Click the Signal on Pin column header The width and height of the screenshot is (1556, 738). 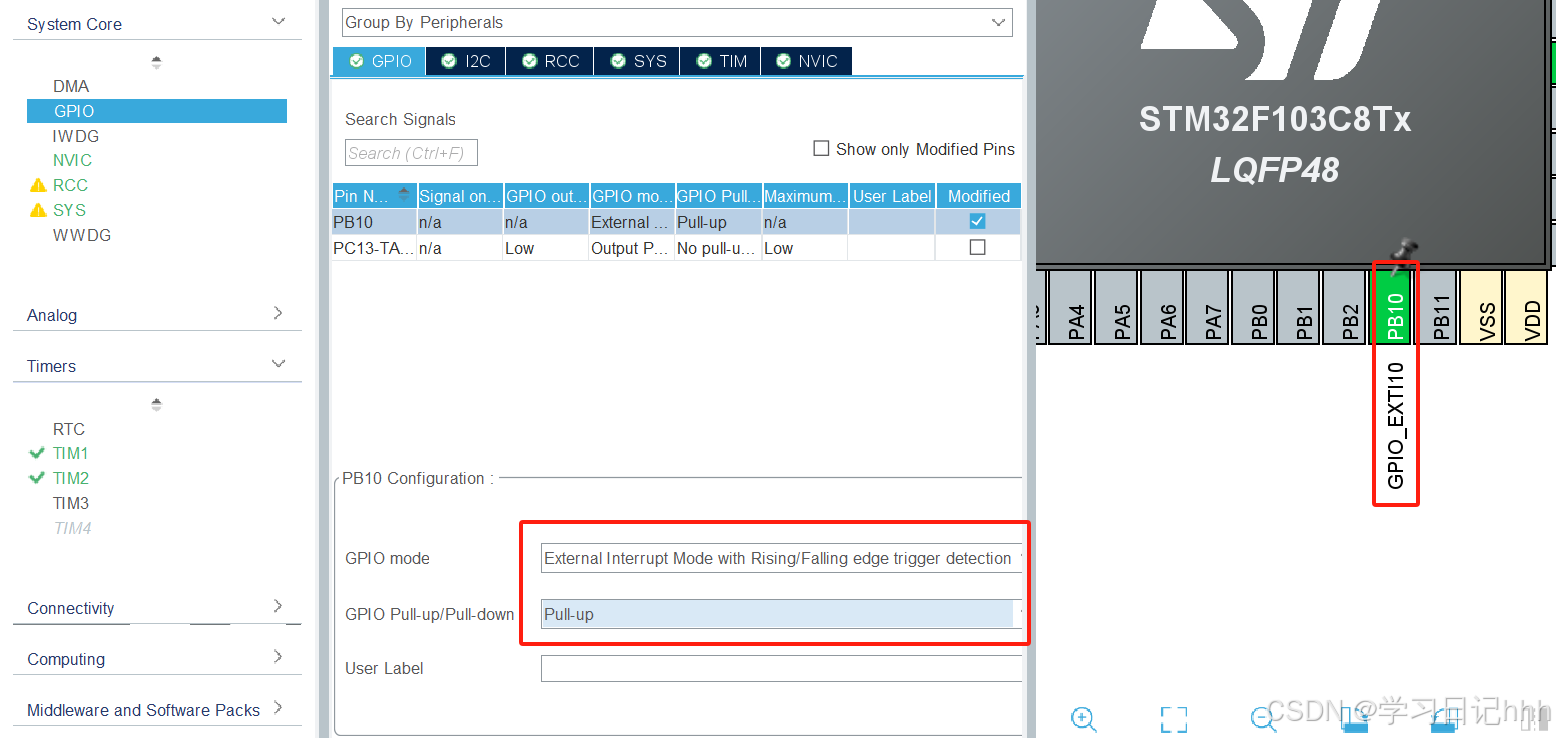click(x=460, y=196)
